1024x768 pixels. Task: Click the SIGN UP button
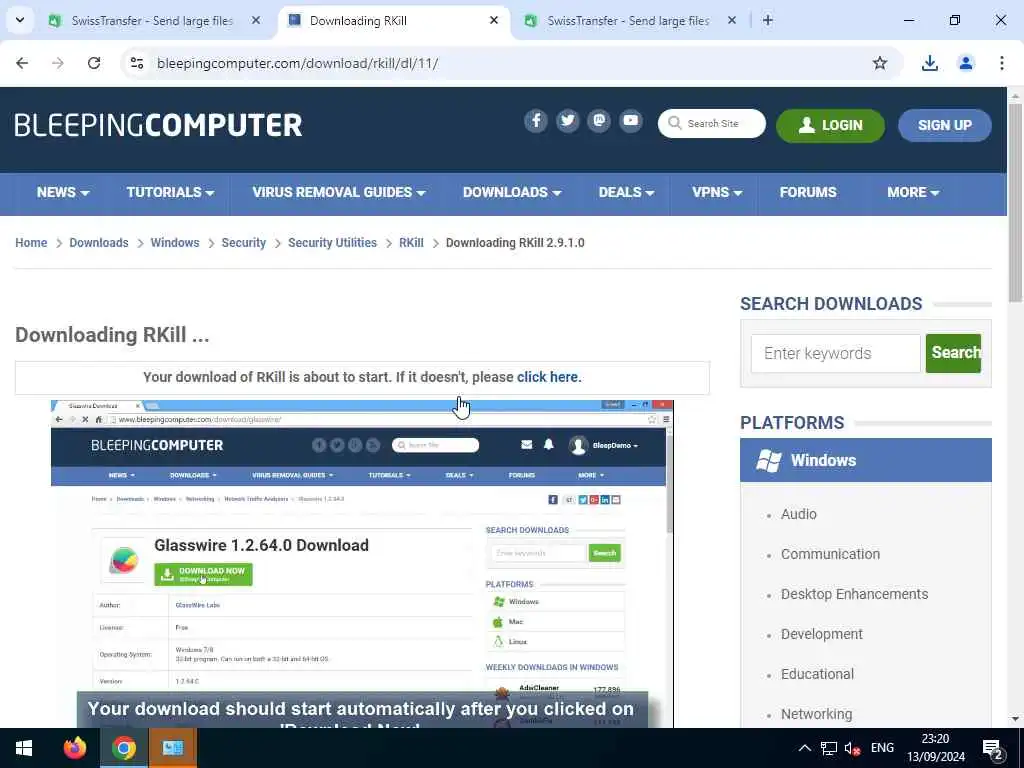pyautogui.click(x=944, y=125)
